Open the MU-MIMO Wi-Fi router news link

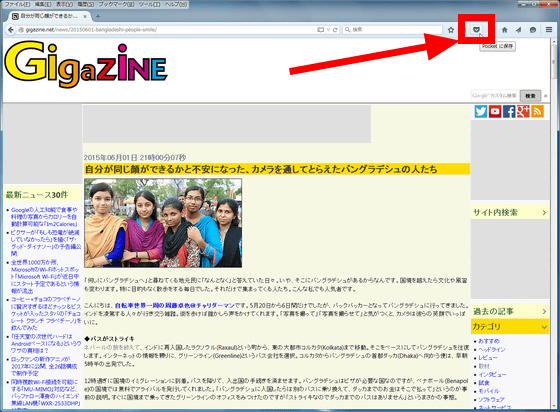coord(45,393)
